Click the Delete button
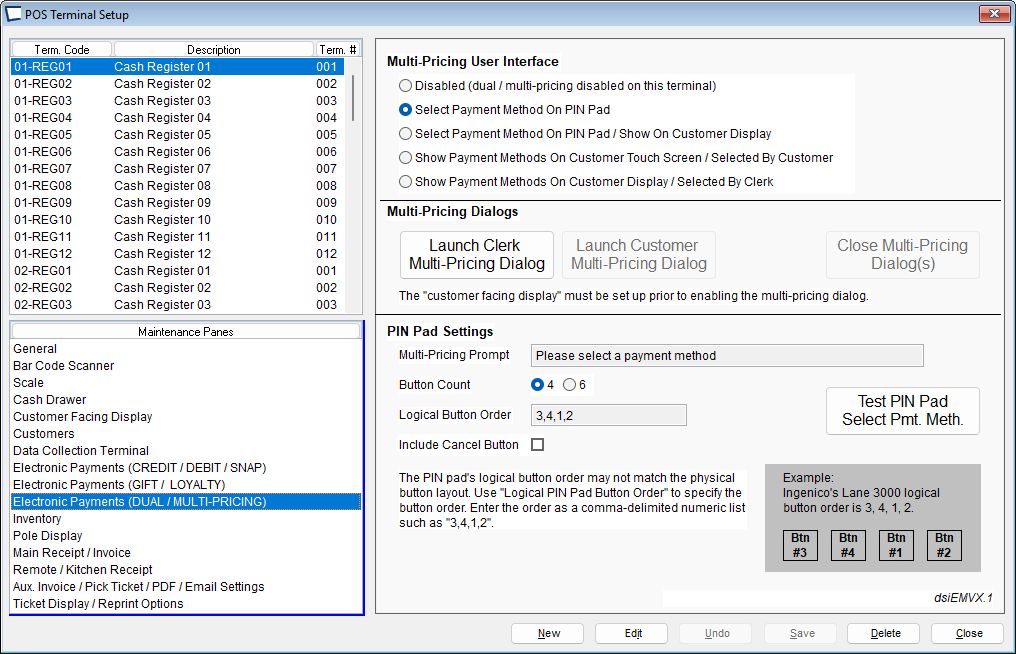 click(884, 633)
